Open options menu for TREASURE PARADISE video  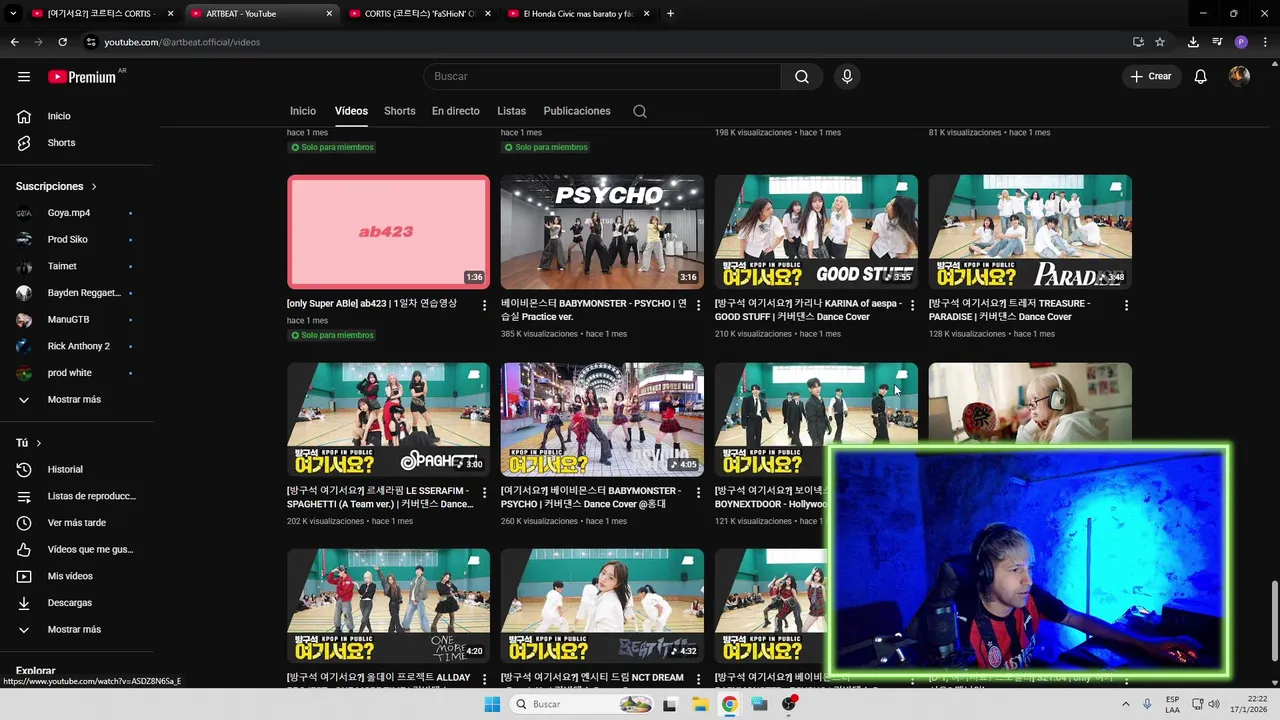[x=1126, y=305]
